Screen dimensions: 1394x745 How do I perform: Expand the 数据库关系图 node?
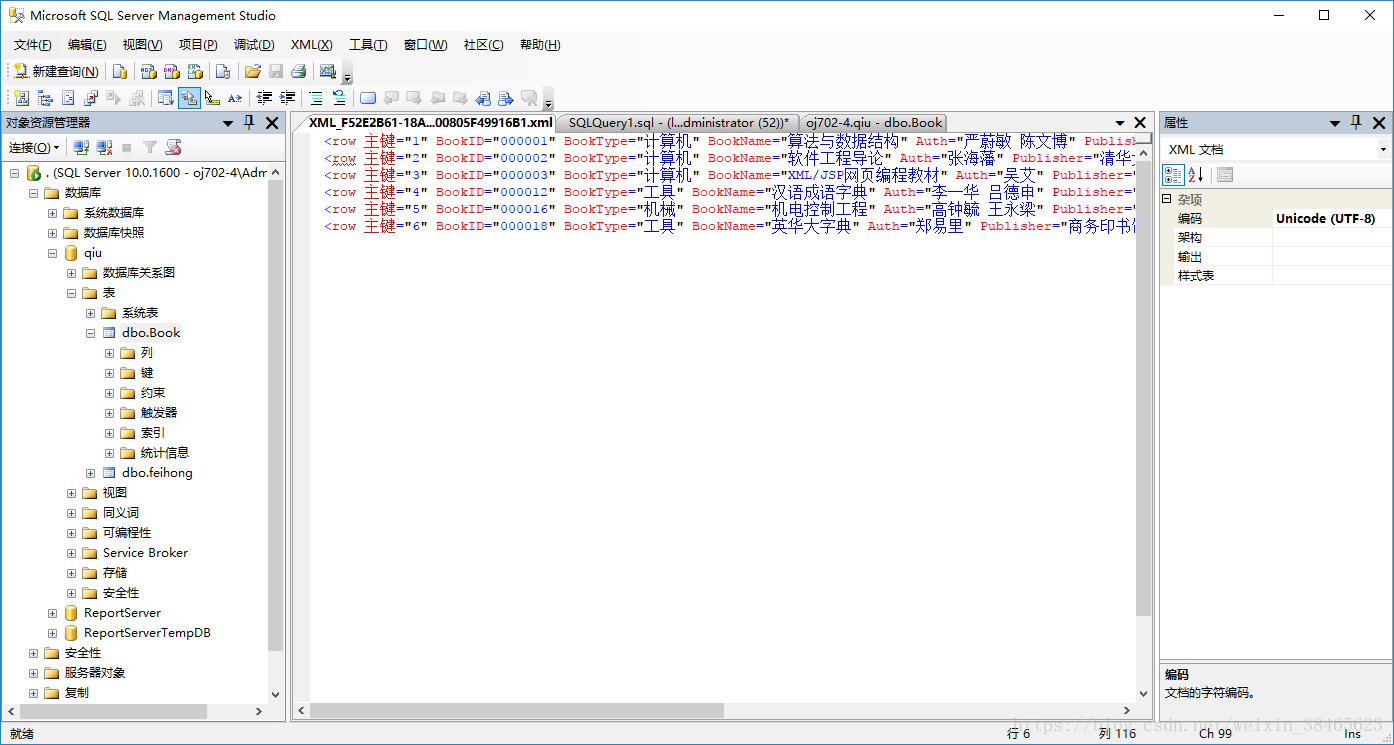point(71,273)
